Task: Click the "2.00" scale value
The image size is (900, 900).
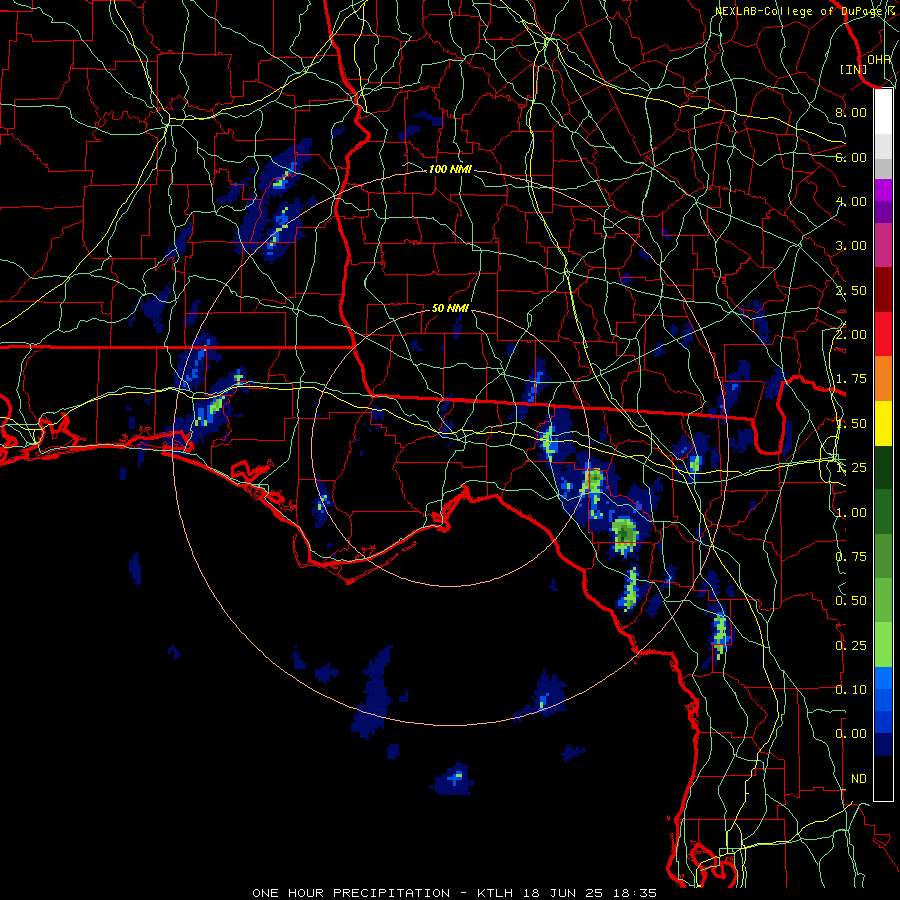Action: pos(851,335)
